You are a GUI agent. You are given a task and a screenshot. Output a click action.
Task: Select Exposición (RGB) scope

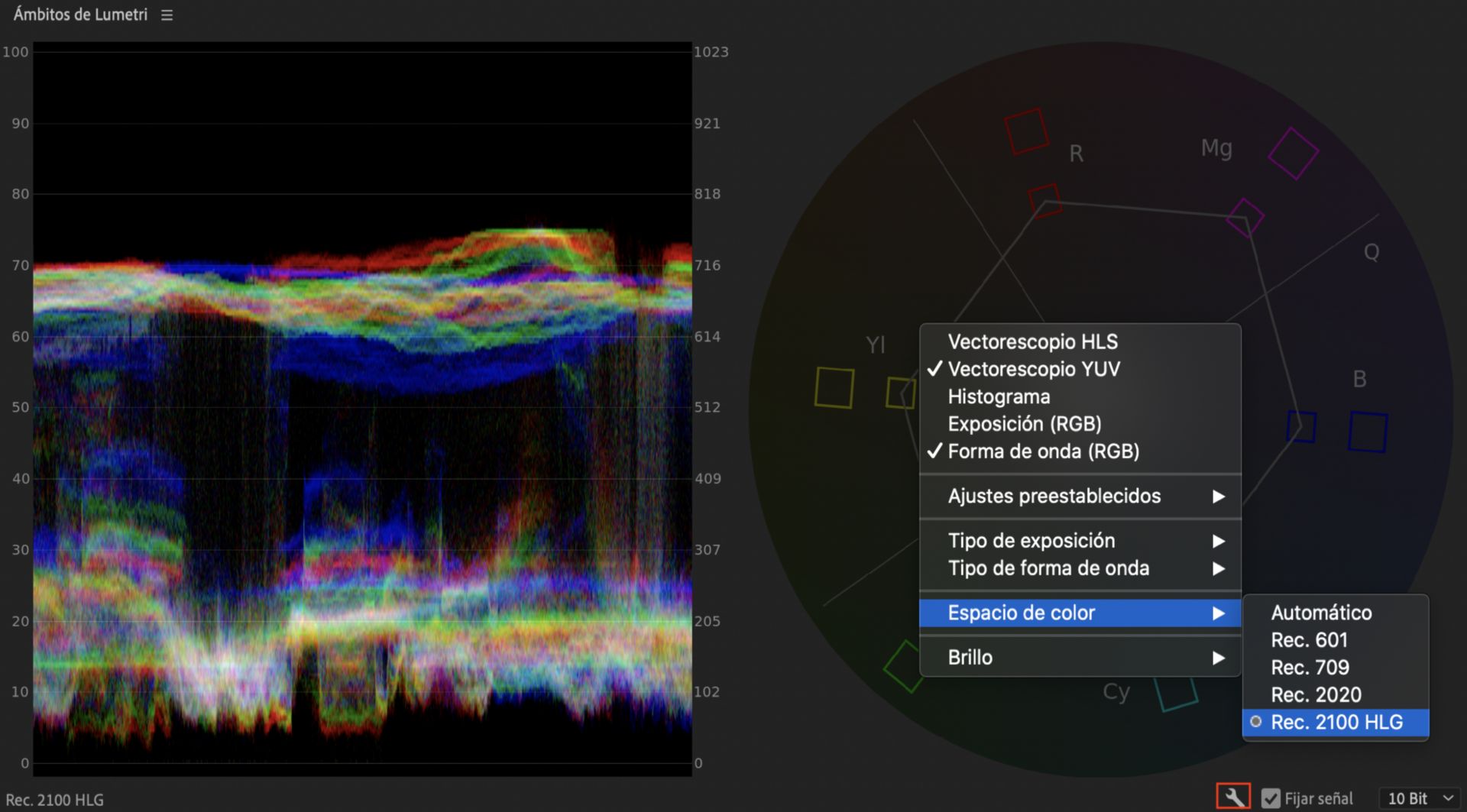pos(1025,424)
